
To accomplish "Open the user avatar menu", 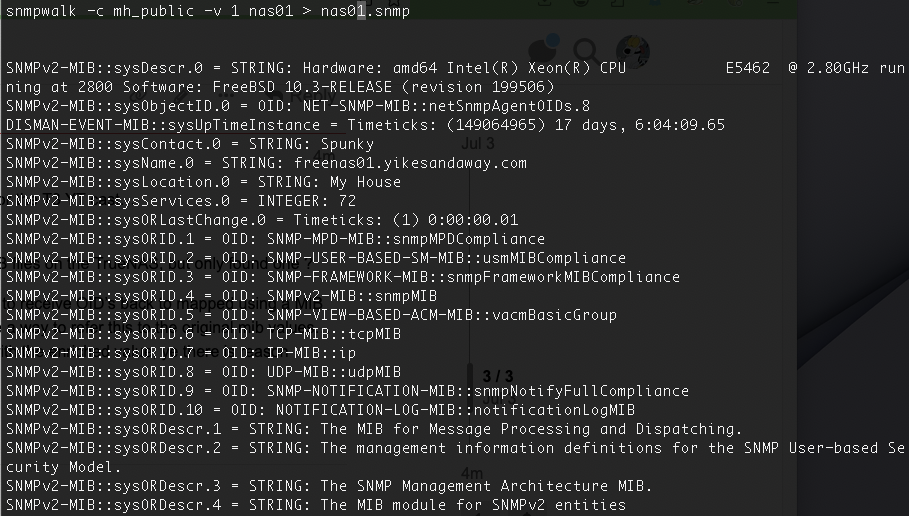I will pyautogui.click(x=632, y=52).
